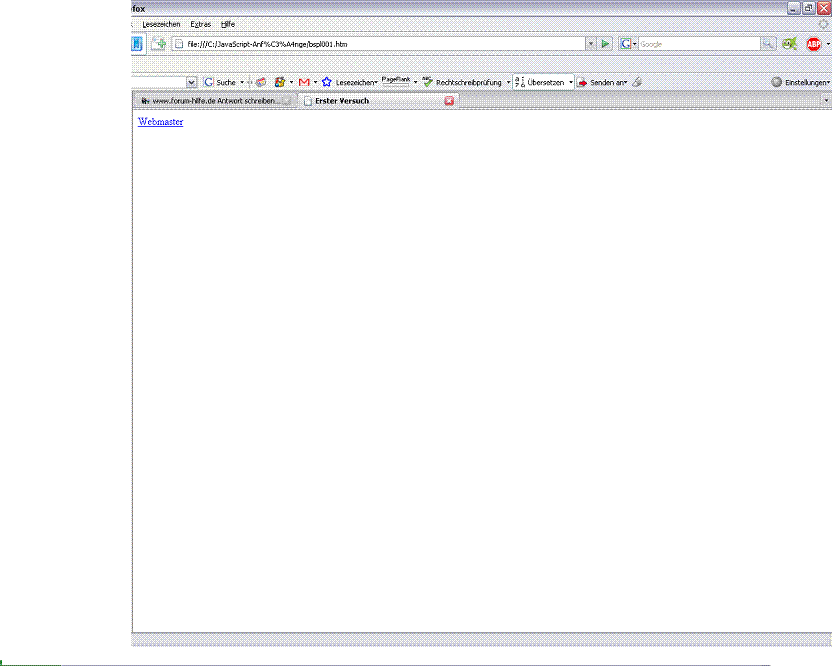
Task: Click the Gmail M toolbar icon
Action: pyautogui.click(x=304, y=82)
